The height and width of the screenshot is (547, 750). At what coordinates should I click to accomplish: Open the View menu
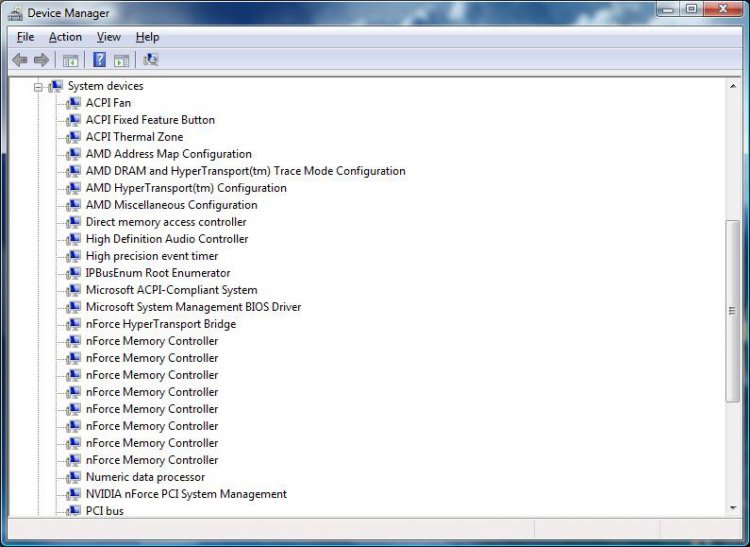point(108,37)
